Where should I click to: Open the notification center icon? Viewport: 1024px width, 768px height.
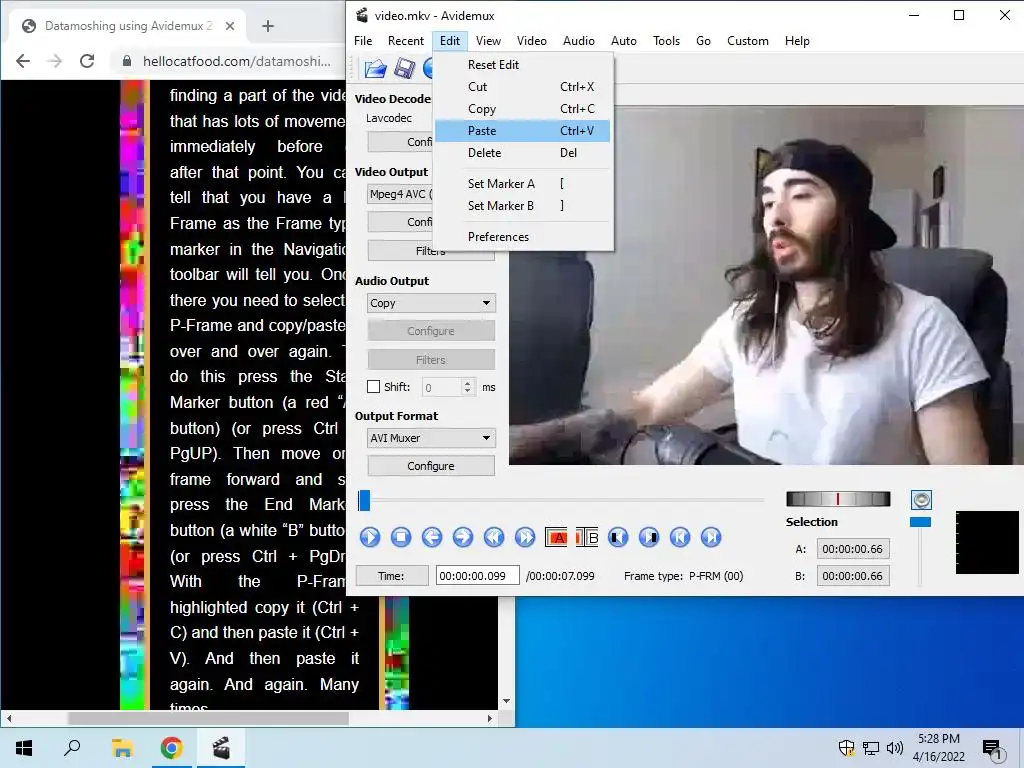pyautogui.click(x=992, y=748)
